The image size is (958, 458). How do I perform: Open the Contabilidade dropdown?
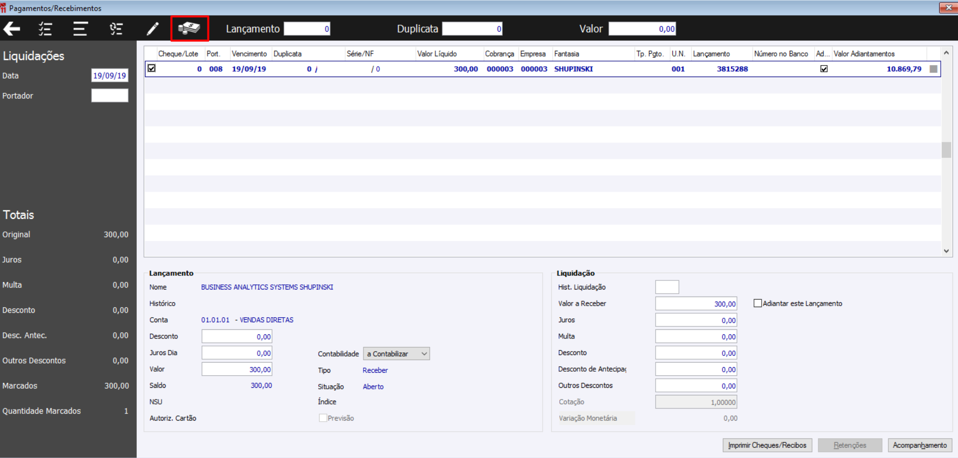397,354
